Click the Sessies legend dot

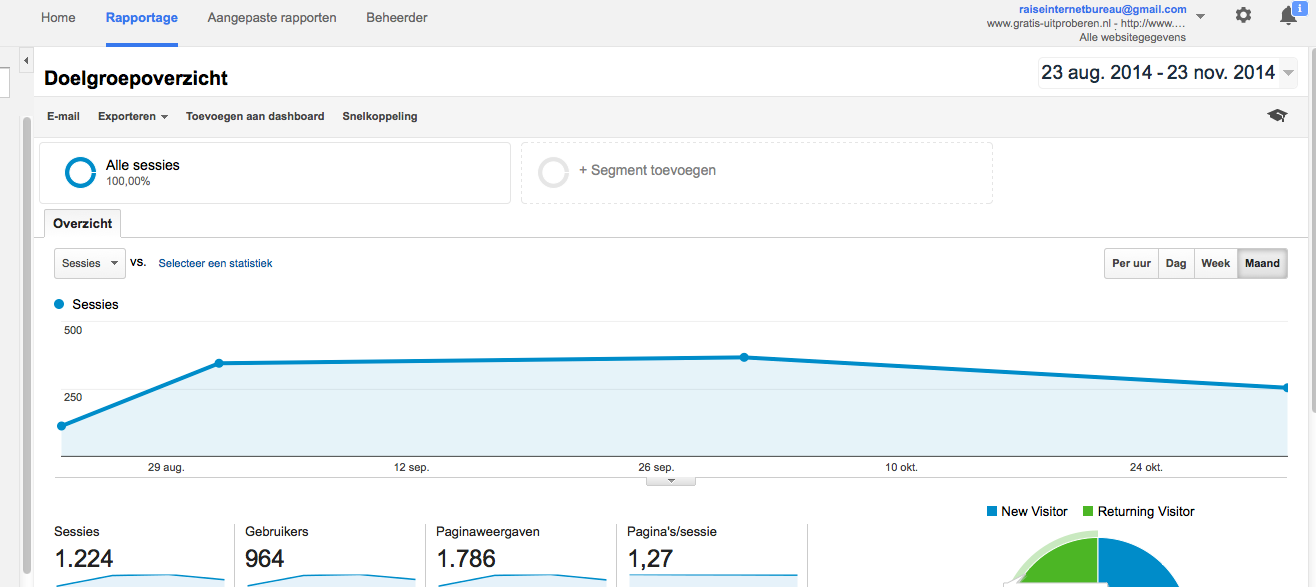(60, 304)
